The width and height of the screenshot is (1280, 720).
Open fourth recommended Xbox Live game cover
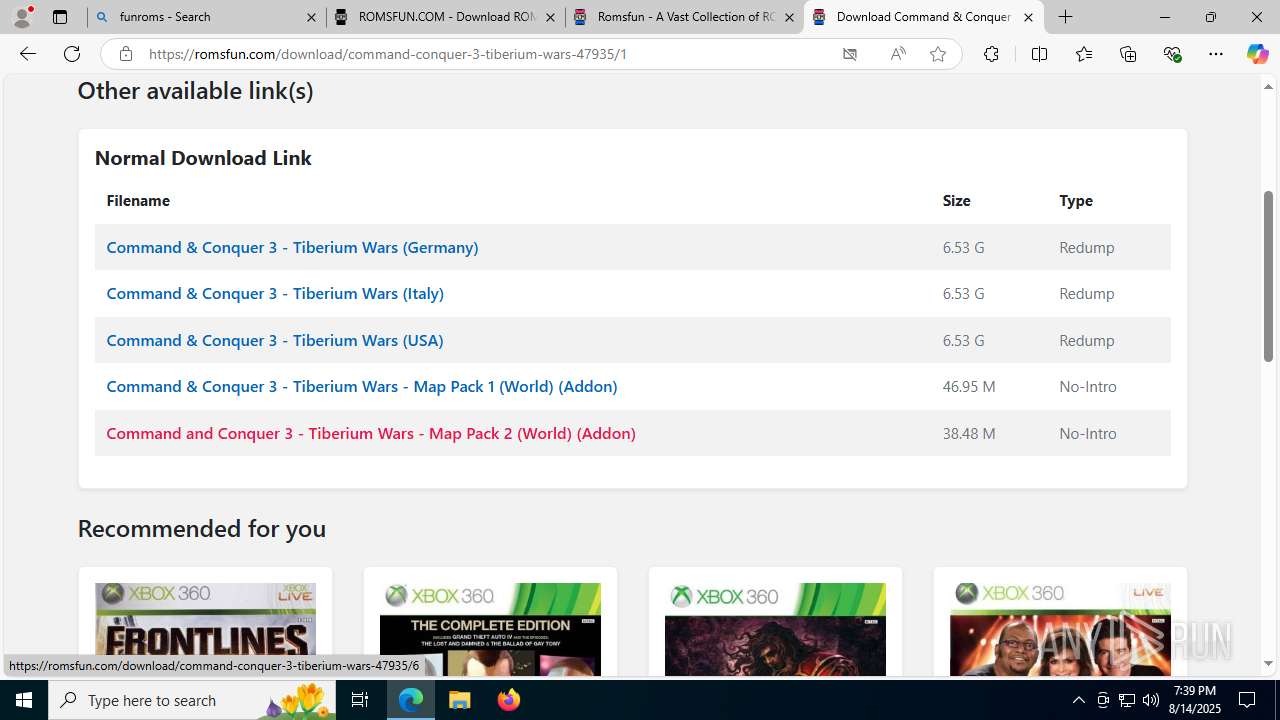[x=1060, y=629]
